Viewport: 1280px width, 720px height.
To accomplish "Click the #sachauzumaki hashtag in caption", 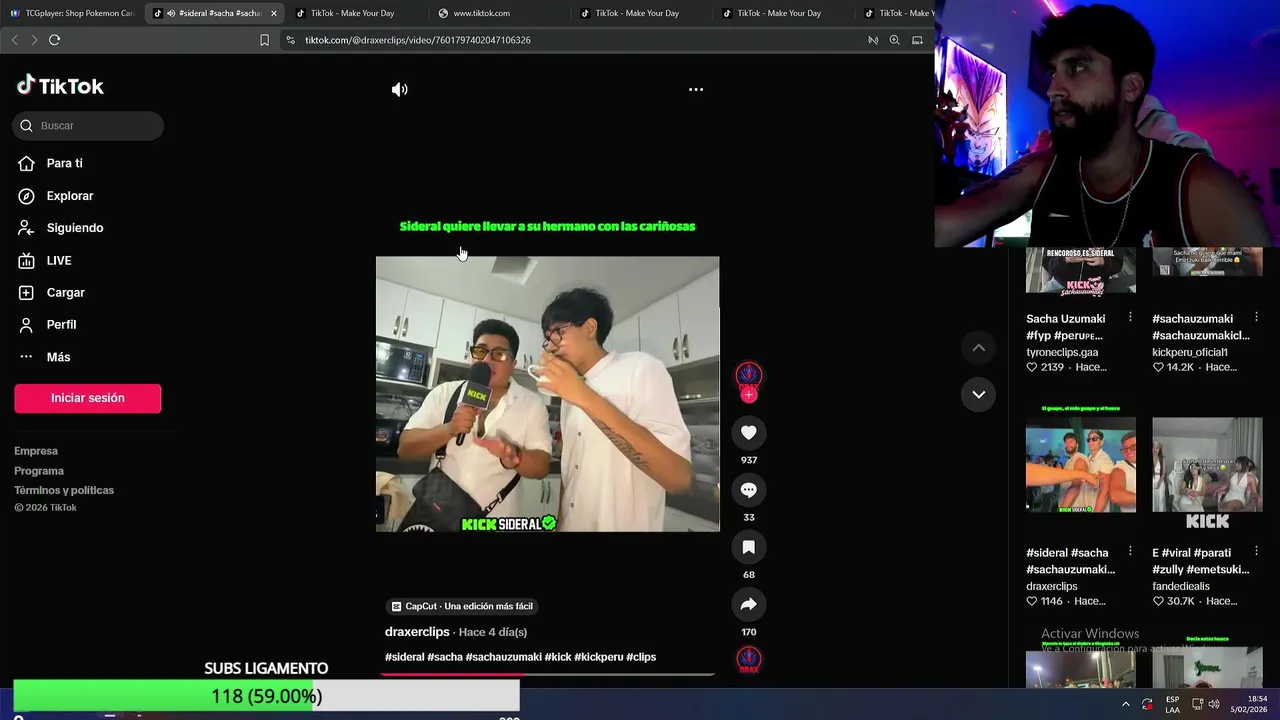I will (x=503, y=657).
